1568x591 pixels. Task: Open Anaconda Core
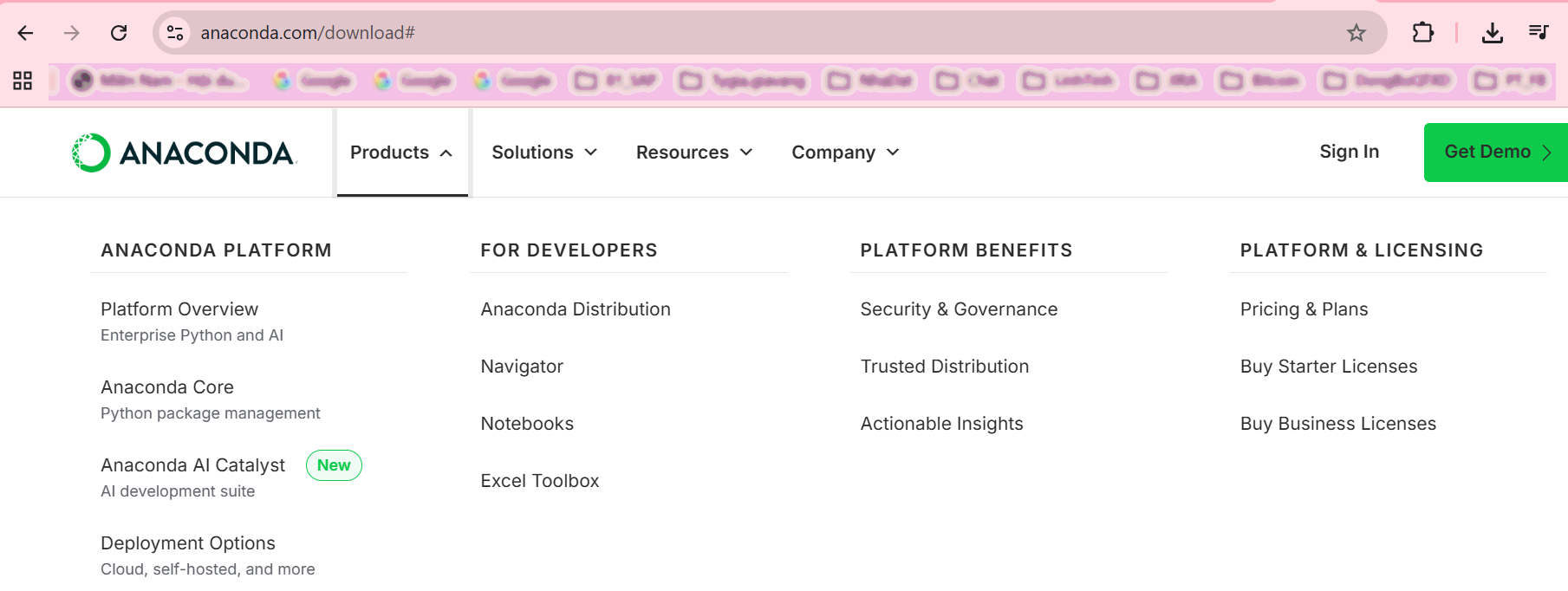pos(167,387)
